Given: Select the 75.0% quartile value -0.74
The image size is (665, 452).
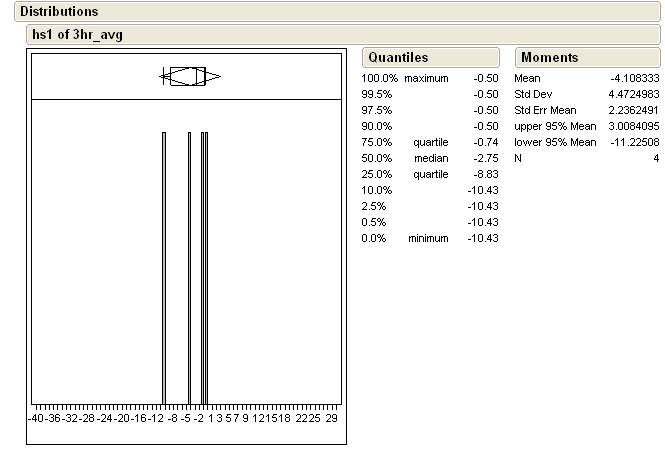Looking at the screenshot, I should coord(485,142).
